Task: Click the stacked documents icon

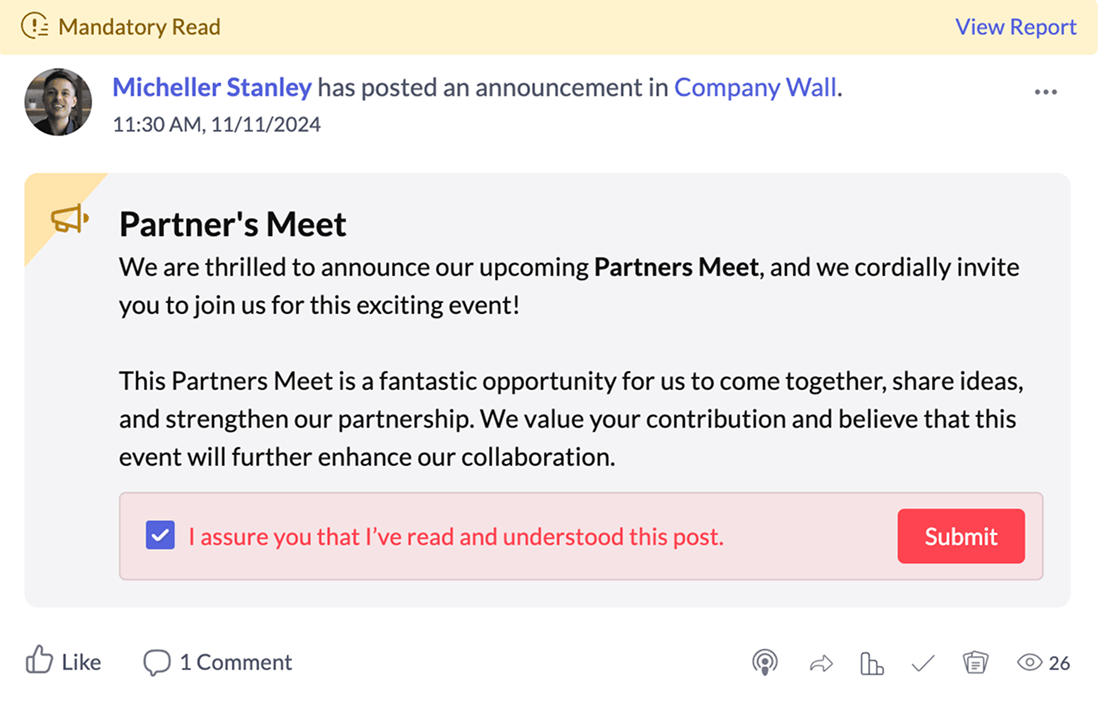Action: [x=975, y=662]
